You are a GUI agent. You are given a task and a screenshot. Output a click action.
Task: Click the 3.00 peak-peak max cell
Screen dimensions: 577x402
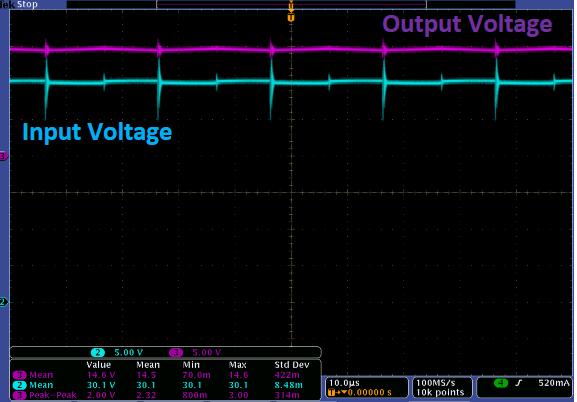pyautogui.click(x=238, y=395)
